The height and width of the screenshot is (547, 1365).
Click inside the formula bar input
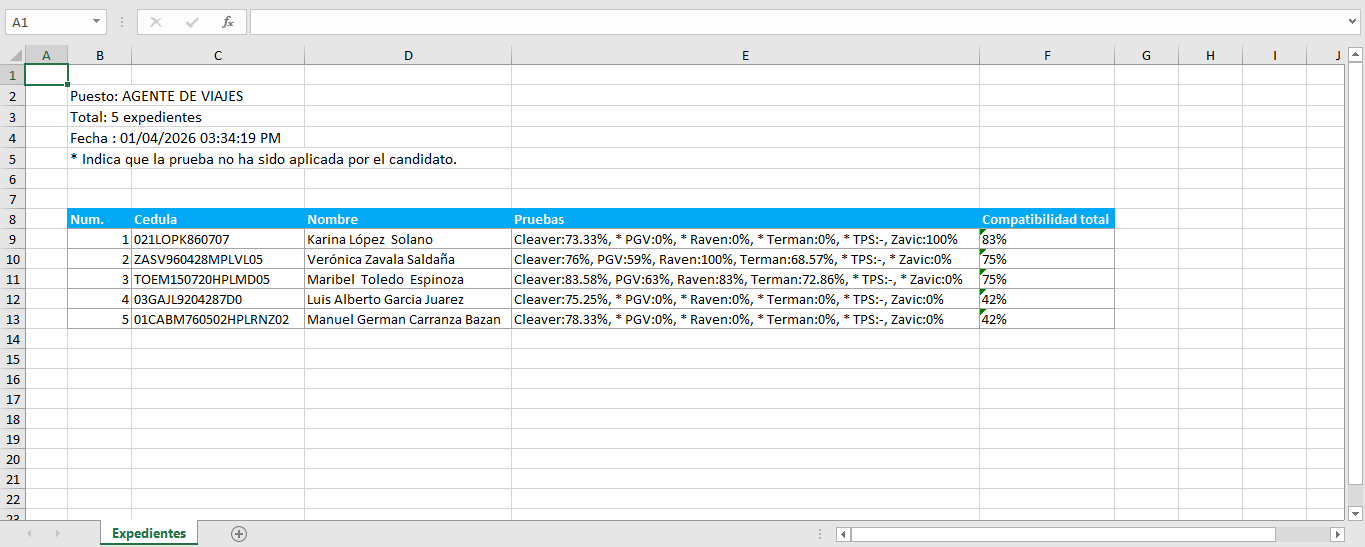tap(795, 22)
